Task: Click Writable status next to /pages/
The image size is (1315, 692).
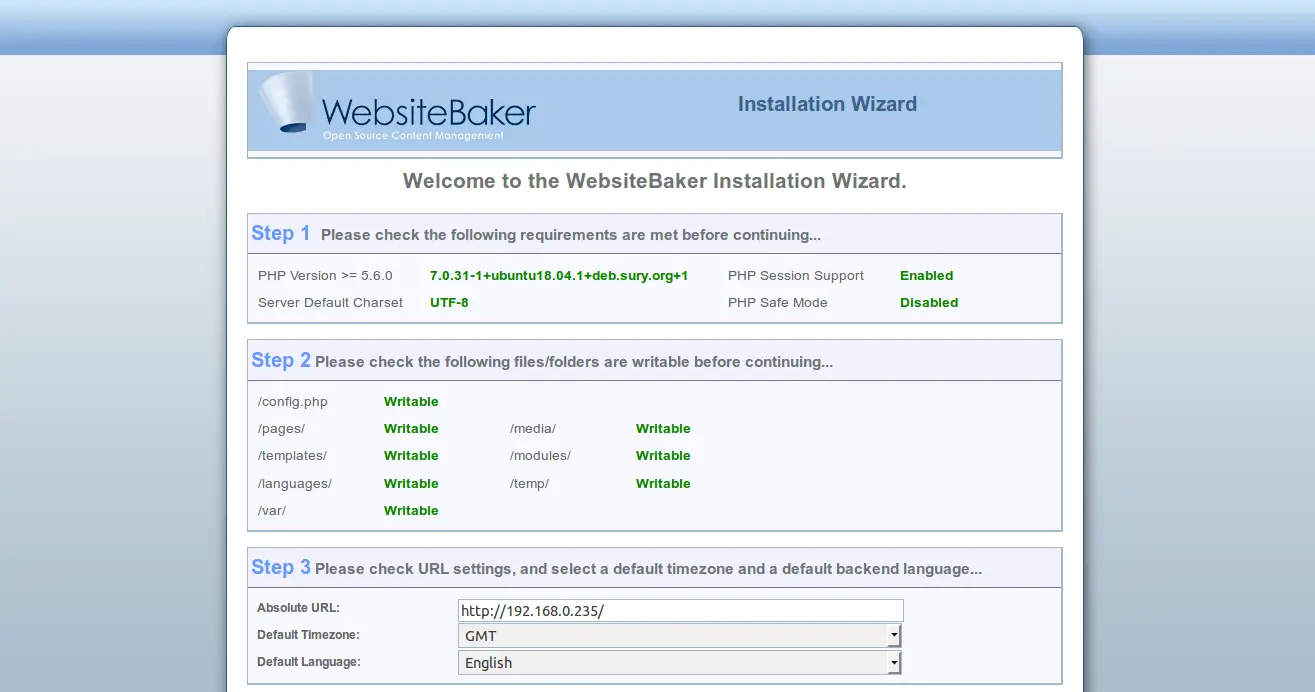Action: (x=411, y=429)
